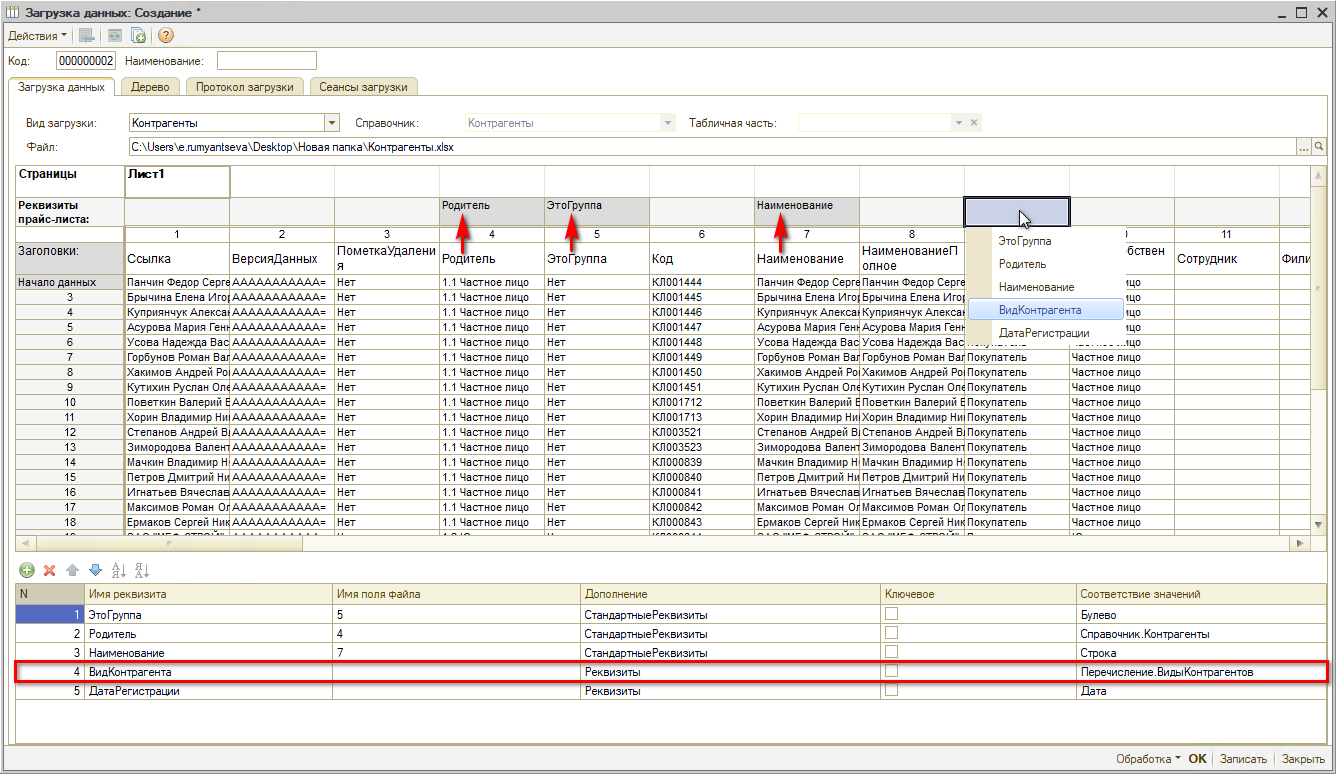Click the Наименование input field
1336x774 pixels.
(266, 61)
